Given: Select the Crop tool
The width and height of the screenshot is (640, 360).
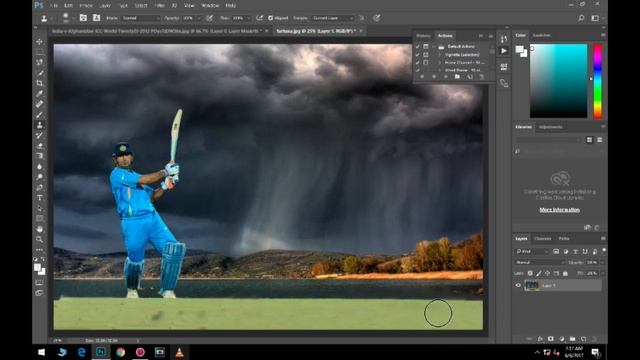Looking at the screenshot, I should point(40,83).
